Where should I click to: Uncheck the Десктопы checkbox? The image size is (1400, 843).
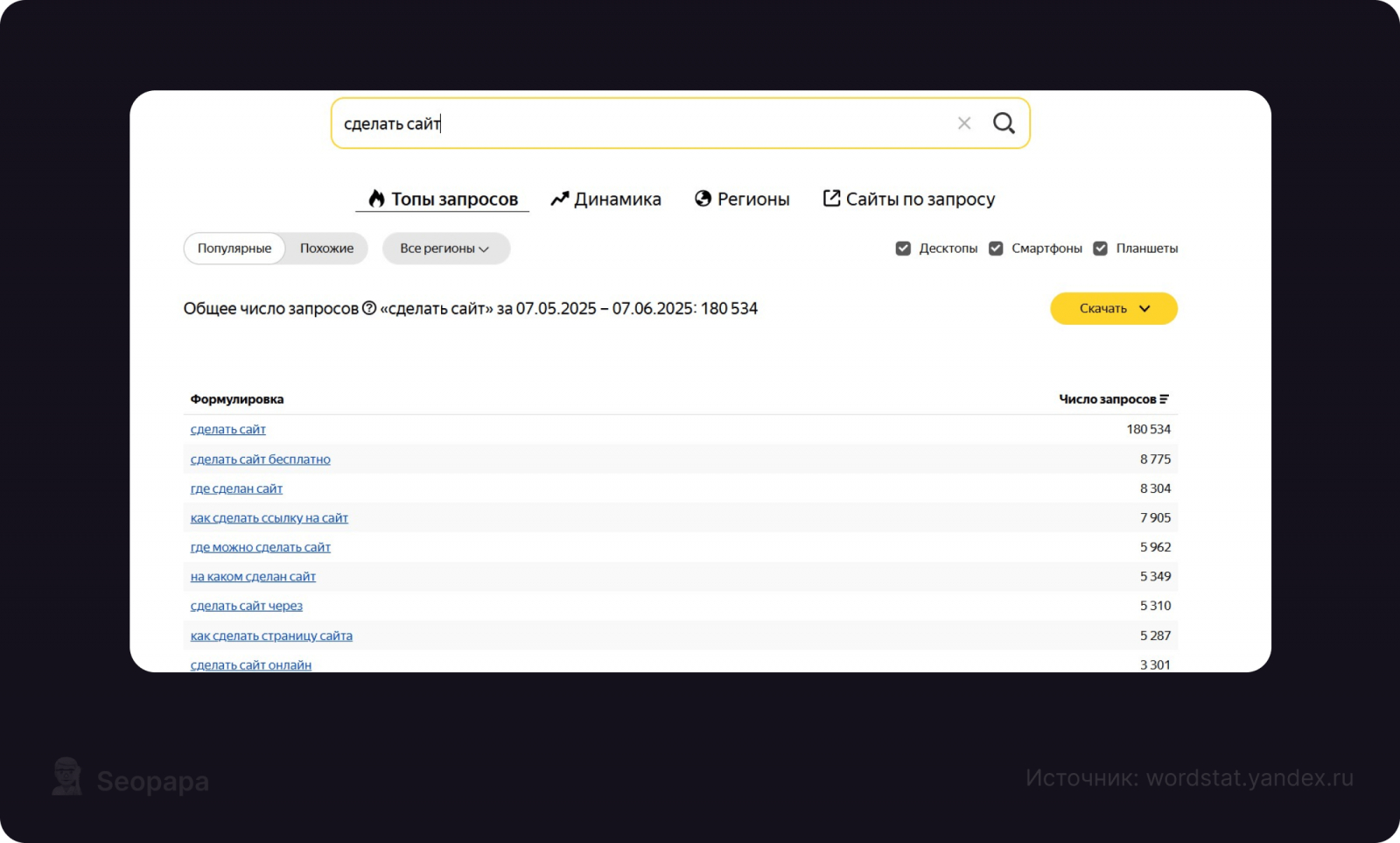(903, 249)
